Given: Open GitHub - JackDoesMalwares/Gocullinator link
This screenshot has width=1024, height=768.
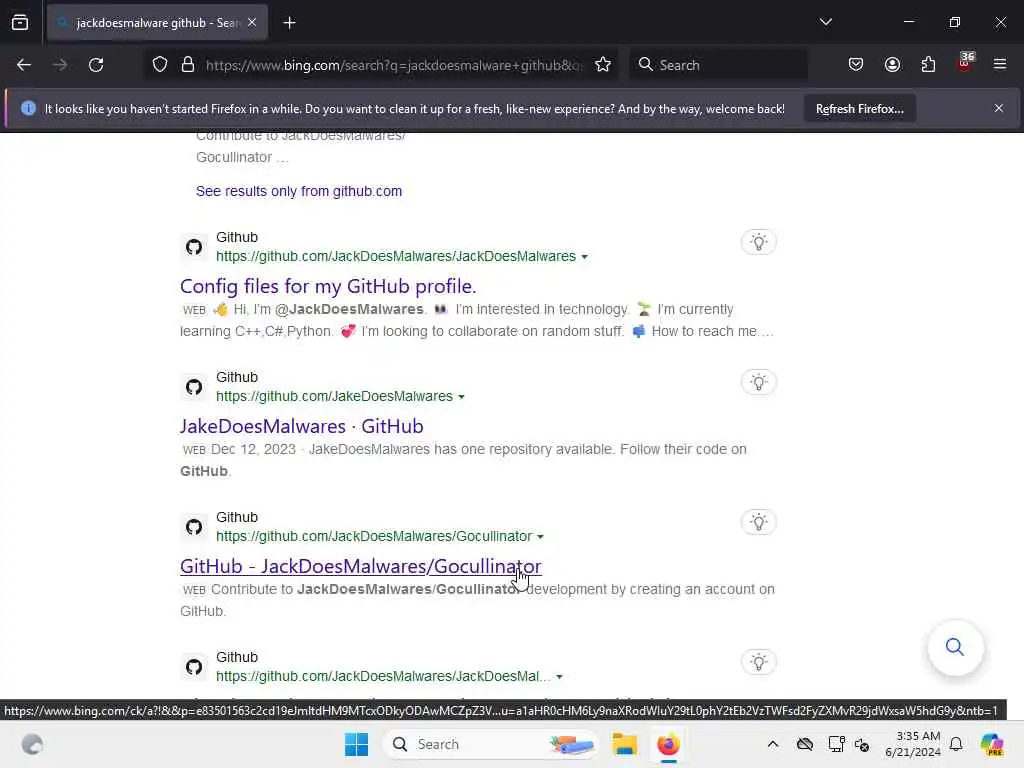Looking at the screenshot, I should click(360, 566).
